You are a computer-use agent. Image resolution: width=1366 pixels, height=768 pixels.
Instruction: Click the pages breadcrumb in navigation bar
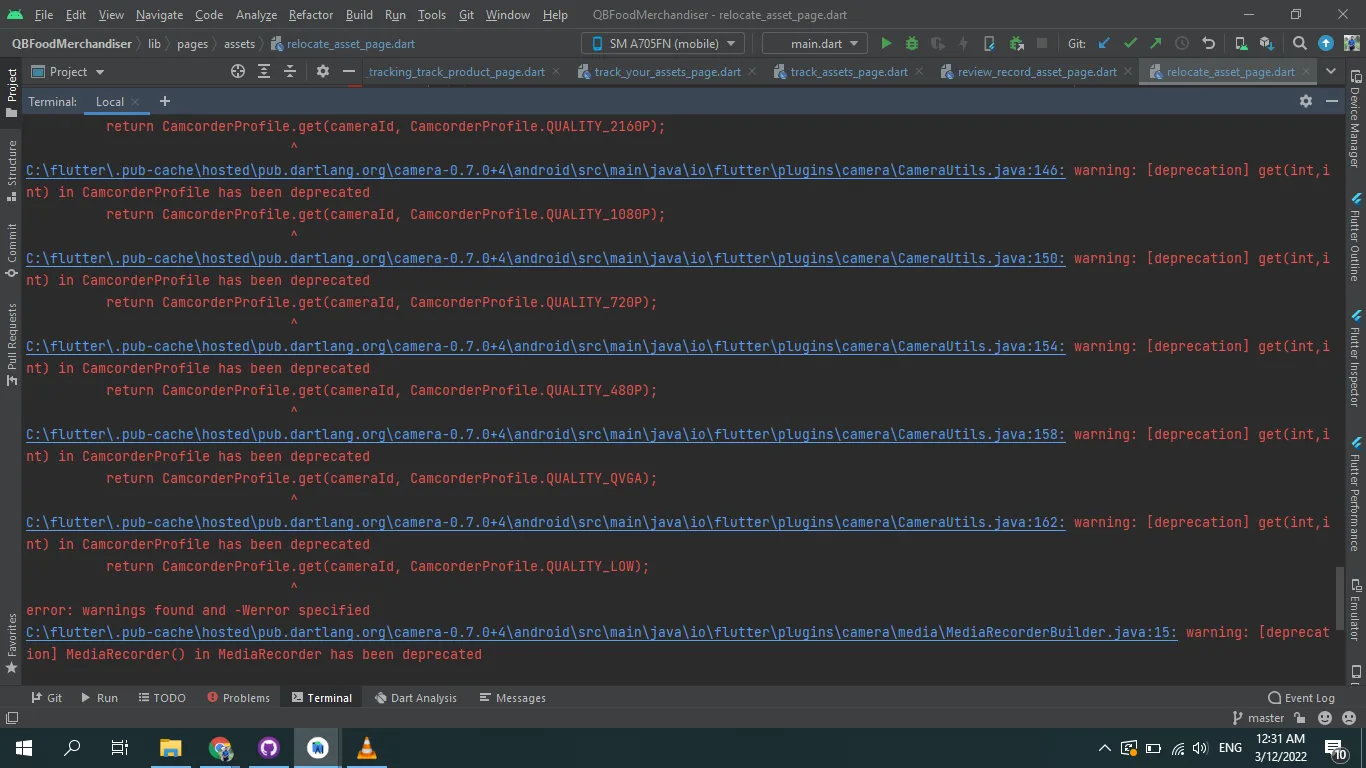(x=192, y=44)
